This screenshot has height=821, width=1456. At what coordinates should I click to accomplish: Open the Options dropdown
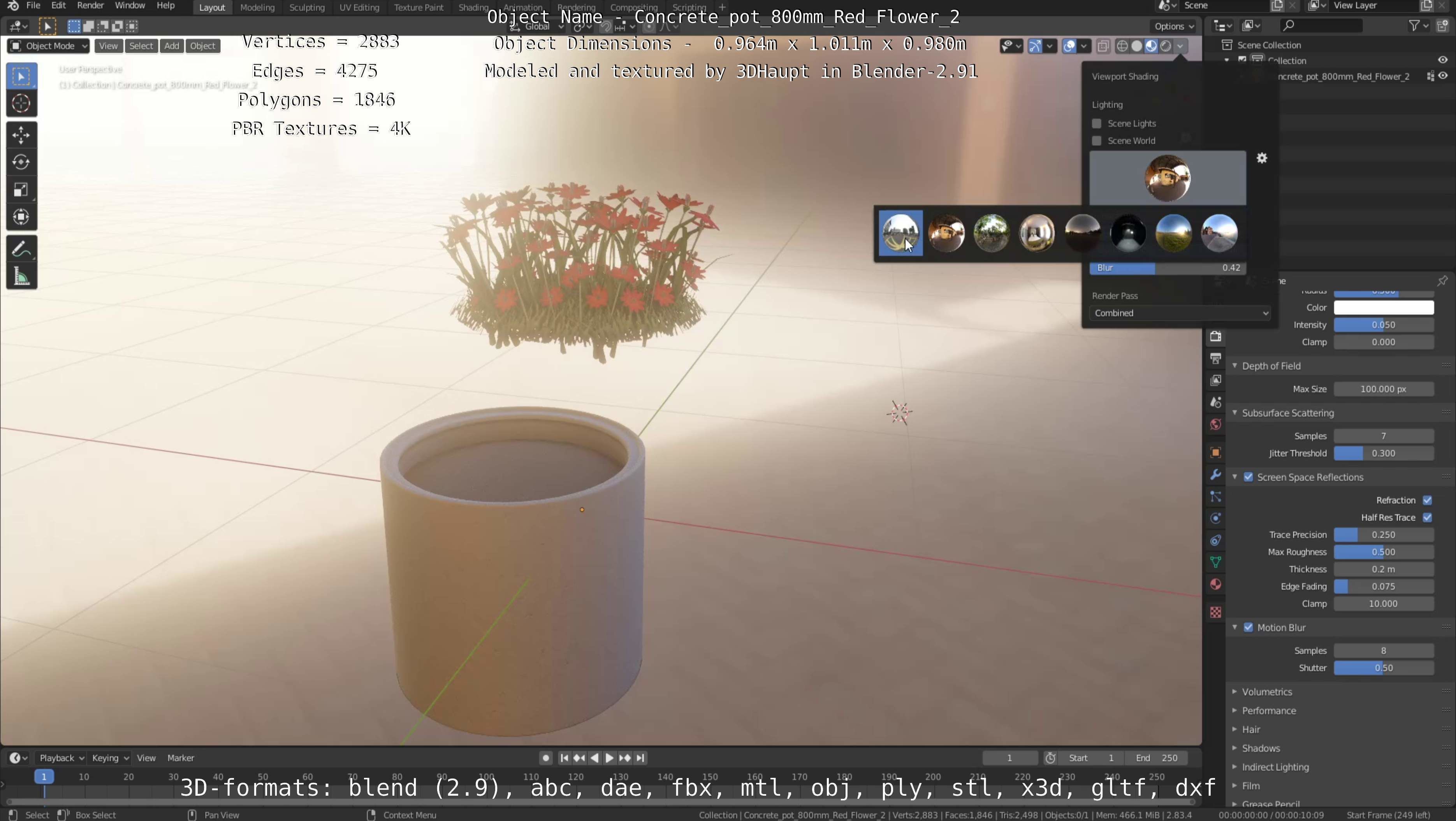pos(1174,26)
